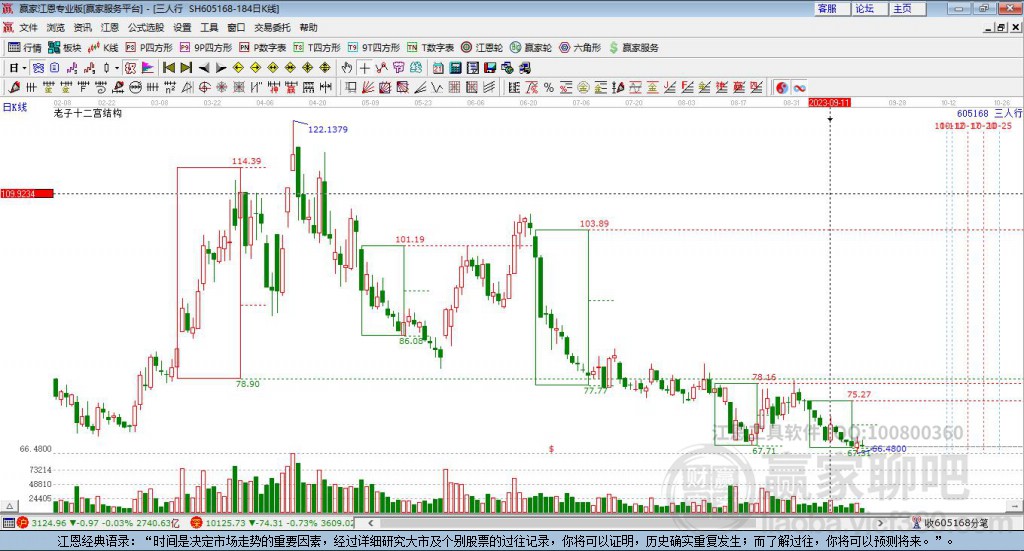Open the calculator icon

point(455,68)
